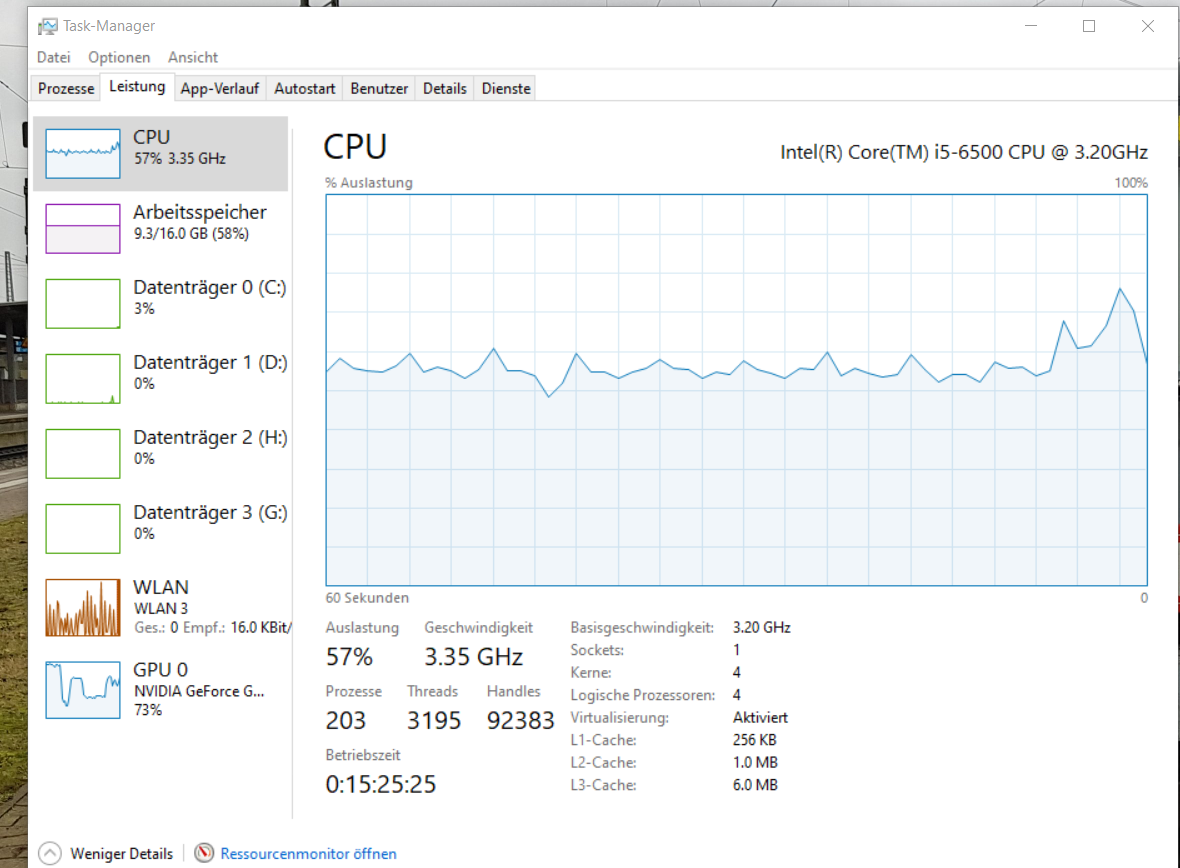1180x868 pixels.
Task: Click the Ressourcenmonitor öffnen link
Action: click(x=308, y=853)
